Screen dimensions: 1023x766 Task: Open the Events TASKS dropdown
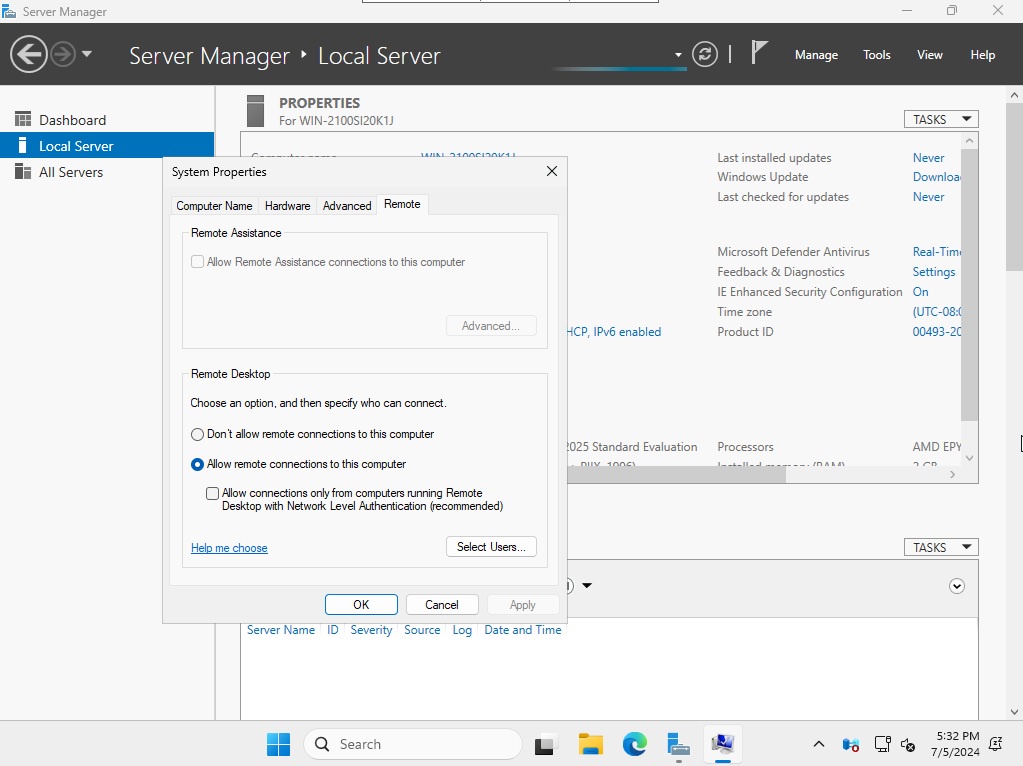(x=940, y=547)
